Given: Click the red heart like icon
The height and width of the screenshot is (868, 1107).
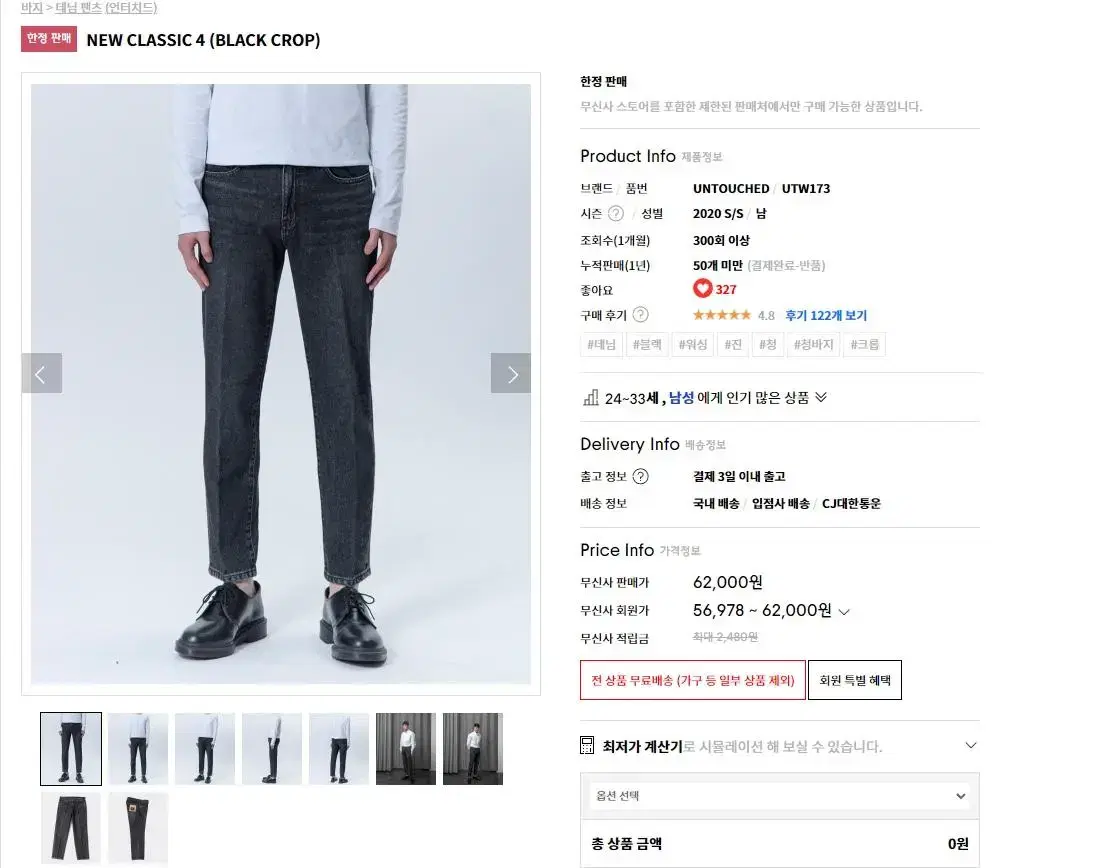Looking at the screenshot, I should click(702, 288).
